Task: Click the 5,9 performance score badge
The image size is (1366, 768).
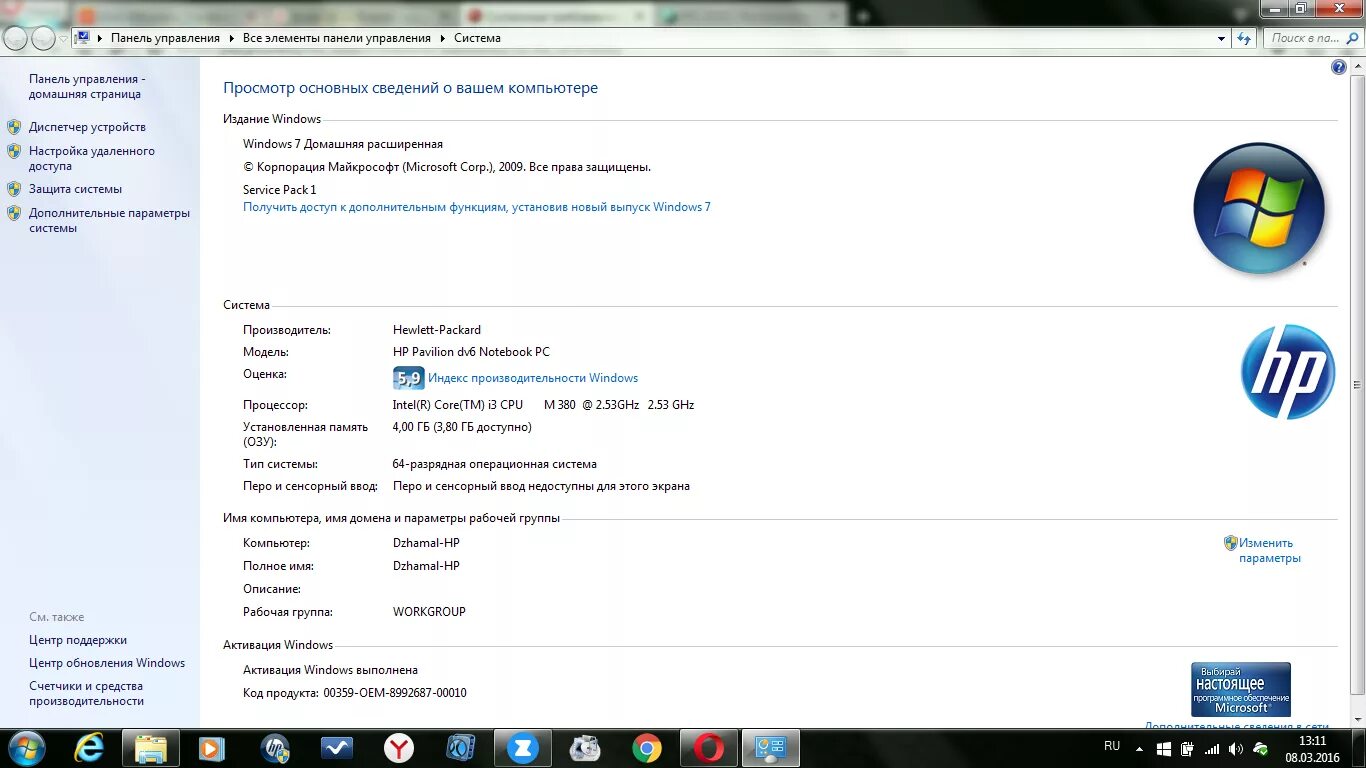Action: [408, 378]
